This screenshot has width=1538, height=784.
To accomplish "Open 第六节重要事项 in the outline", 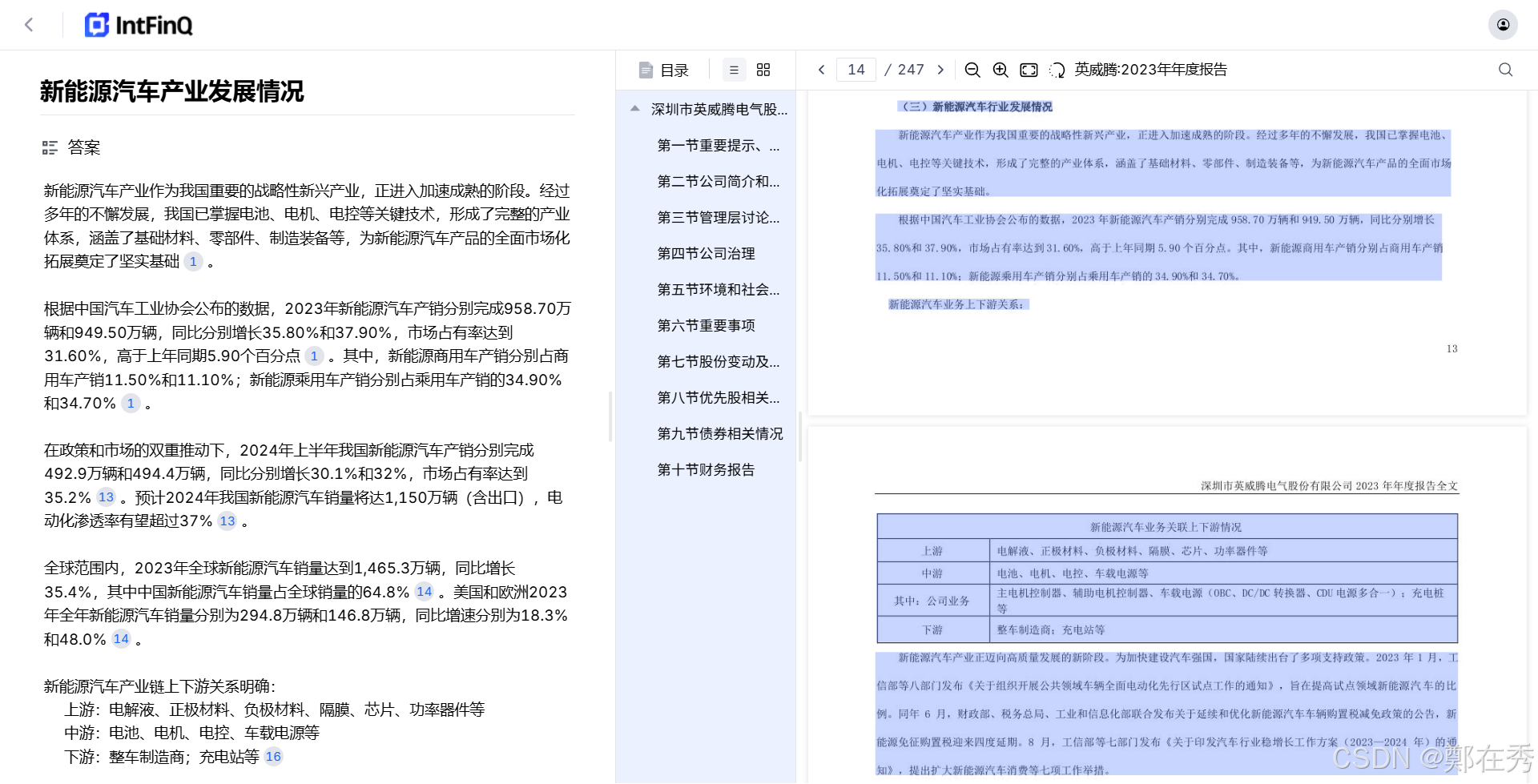I will pyautogui.click(x=707, y=326).
